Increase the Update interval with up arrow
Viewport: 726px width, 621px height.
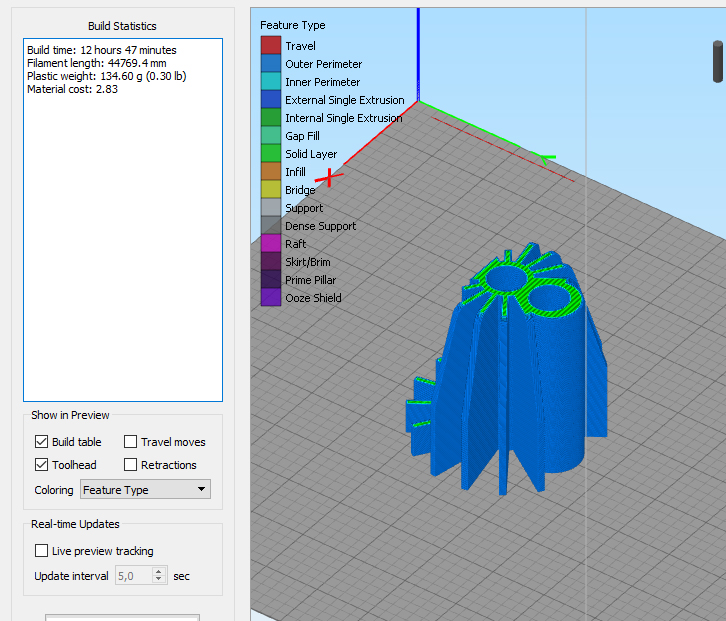159,571
